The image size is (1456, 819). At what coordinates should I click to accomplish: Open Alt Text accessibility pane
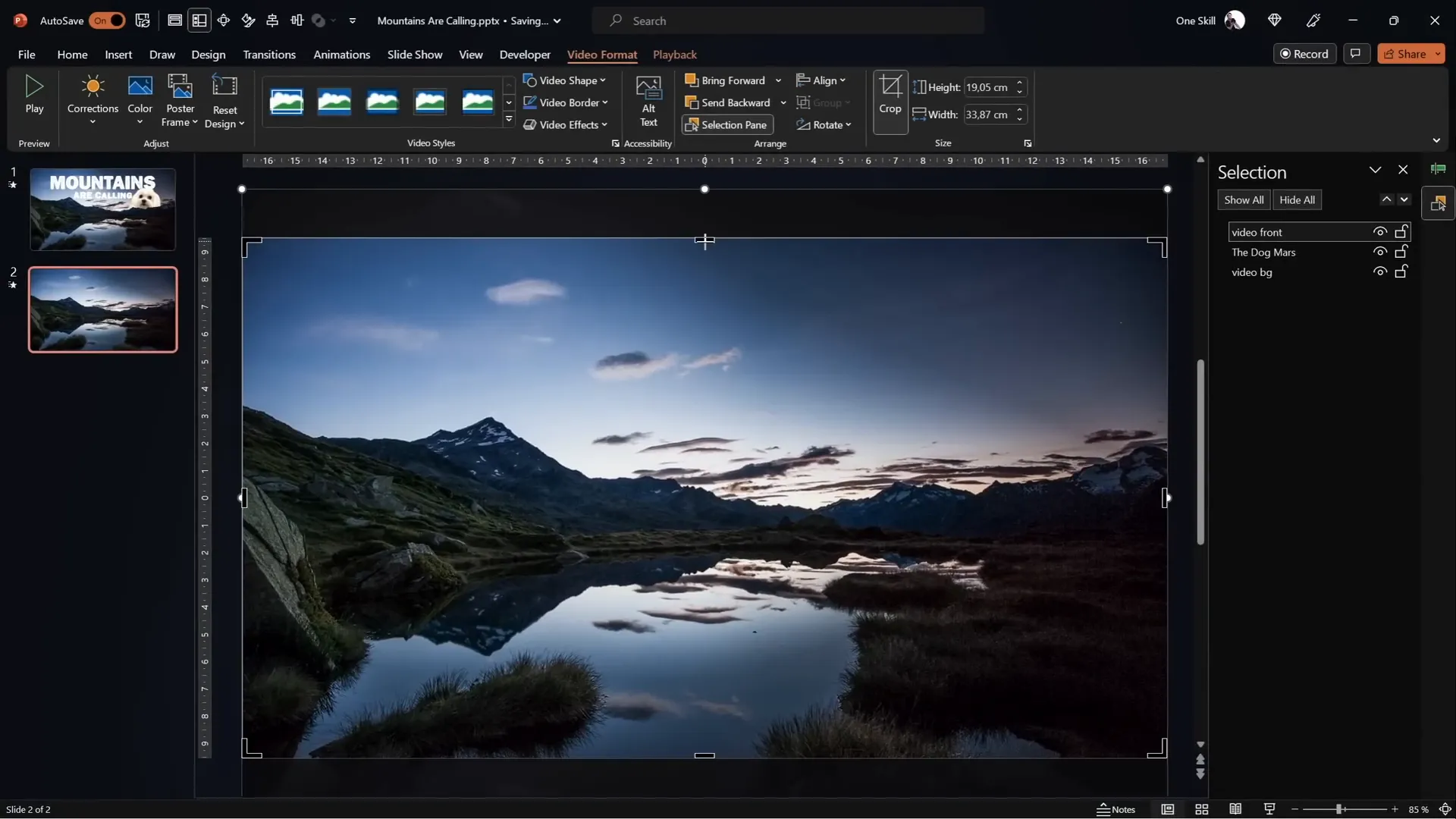click(x=648, y=102)
